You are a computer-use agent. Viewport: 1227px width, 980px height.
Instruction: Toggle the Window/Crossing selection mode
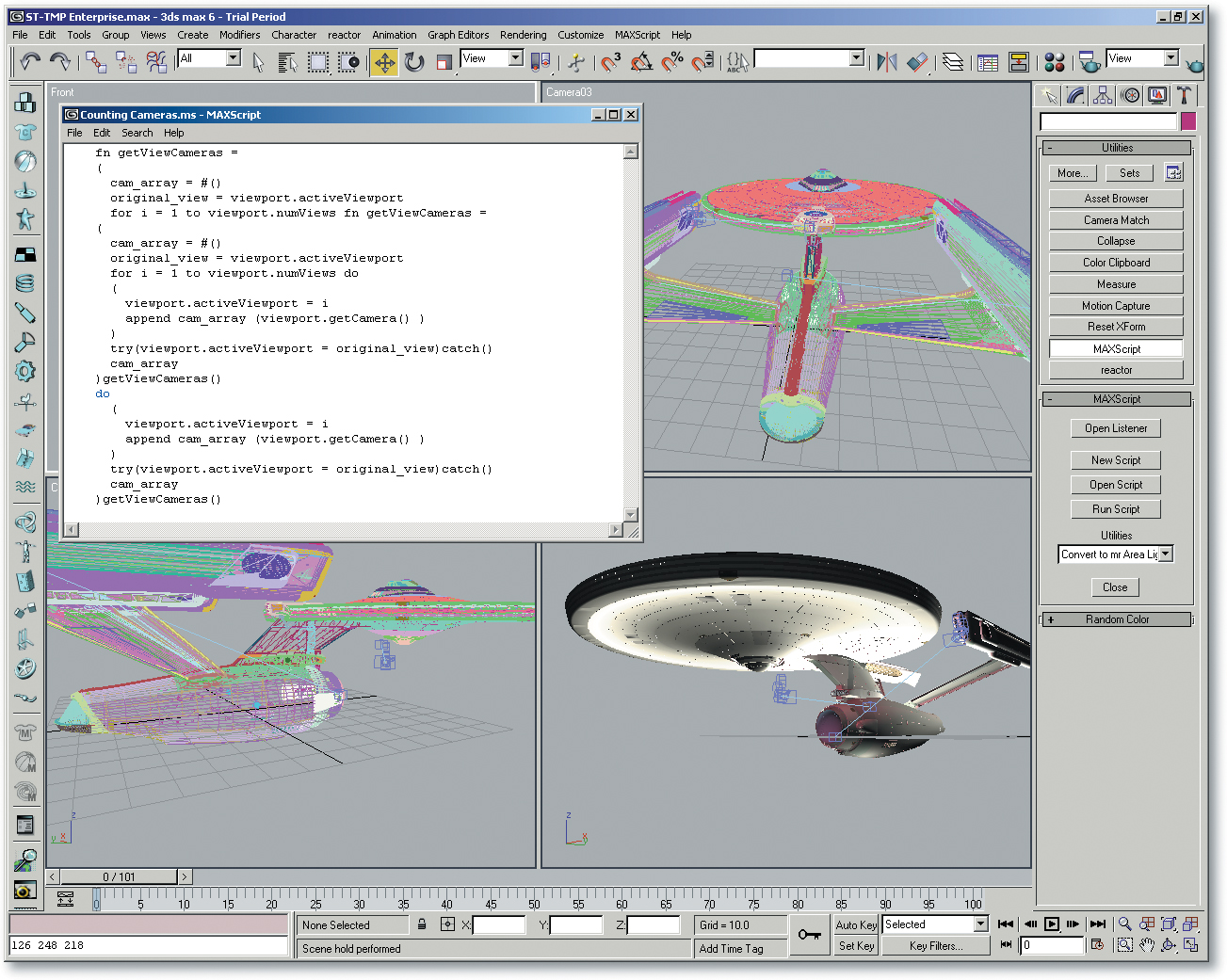pyautogui.click(x=348, y=62)
